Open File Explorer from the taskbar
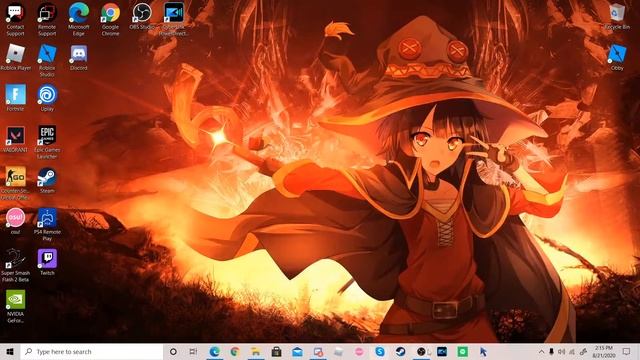 click(x=256, y=351)
